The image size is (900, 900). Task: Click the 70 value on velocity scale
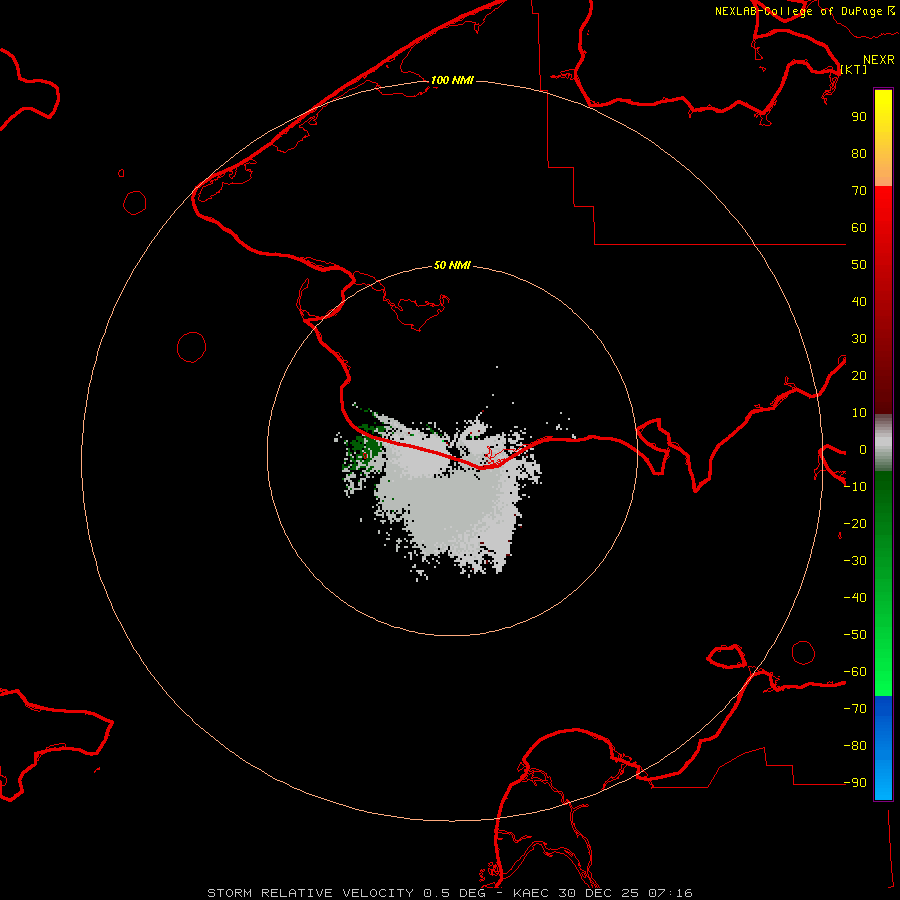(x=859, y=191)
